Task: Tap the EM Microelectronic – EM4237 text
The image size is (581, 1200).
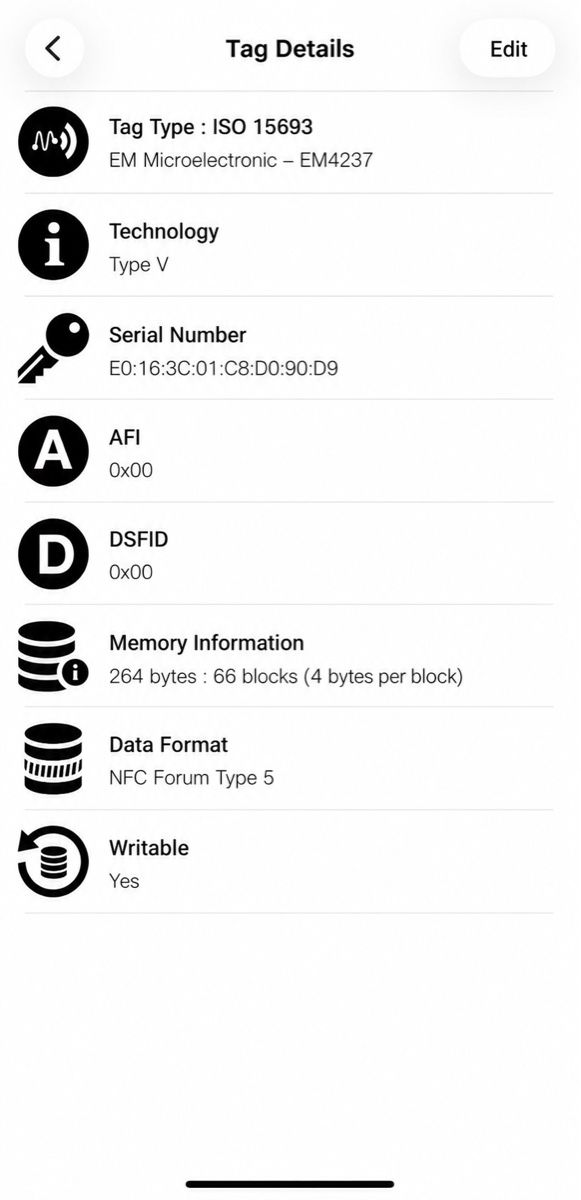Action: click(x=241, y=160)
